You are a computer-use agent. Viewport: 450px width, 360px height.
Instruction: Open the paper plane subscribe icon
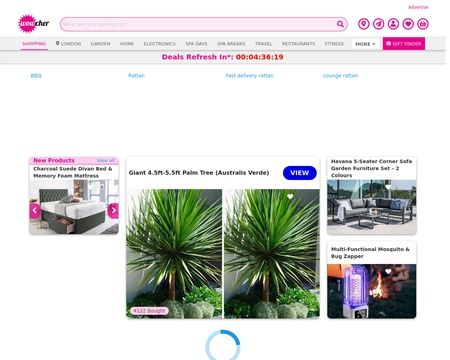click(378, 24)
